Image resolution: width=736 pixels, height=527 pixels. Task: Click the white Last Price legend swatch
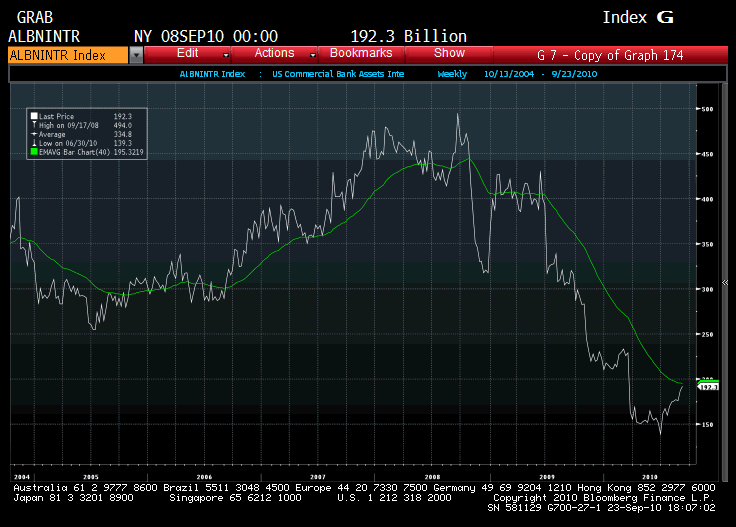34,116
